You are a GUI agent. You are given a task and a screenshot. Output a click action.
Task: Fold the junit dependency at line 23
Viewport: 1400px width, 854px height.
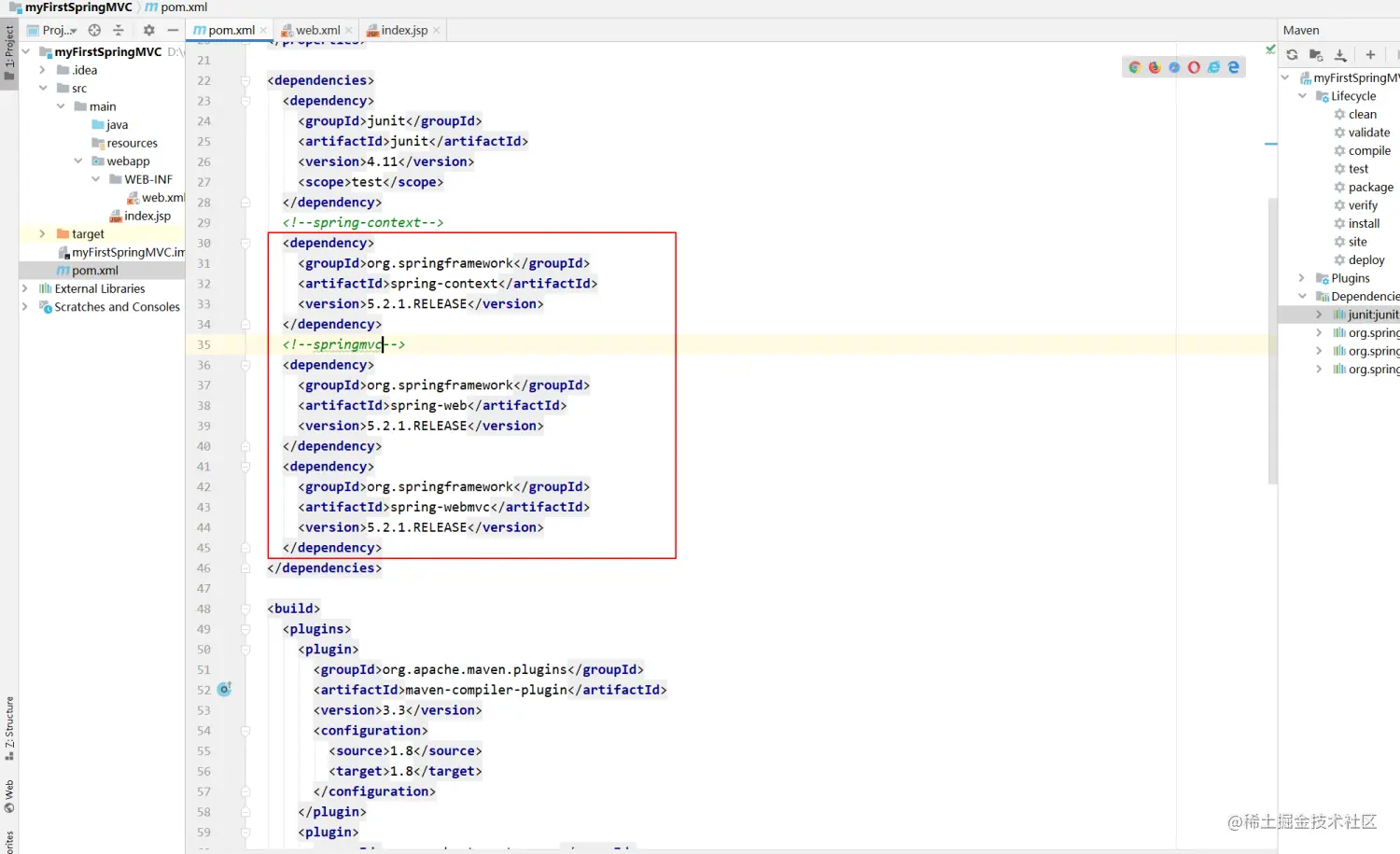pyautogui.click(x=245, y=101)
